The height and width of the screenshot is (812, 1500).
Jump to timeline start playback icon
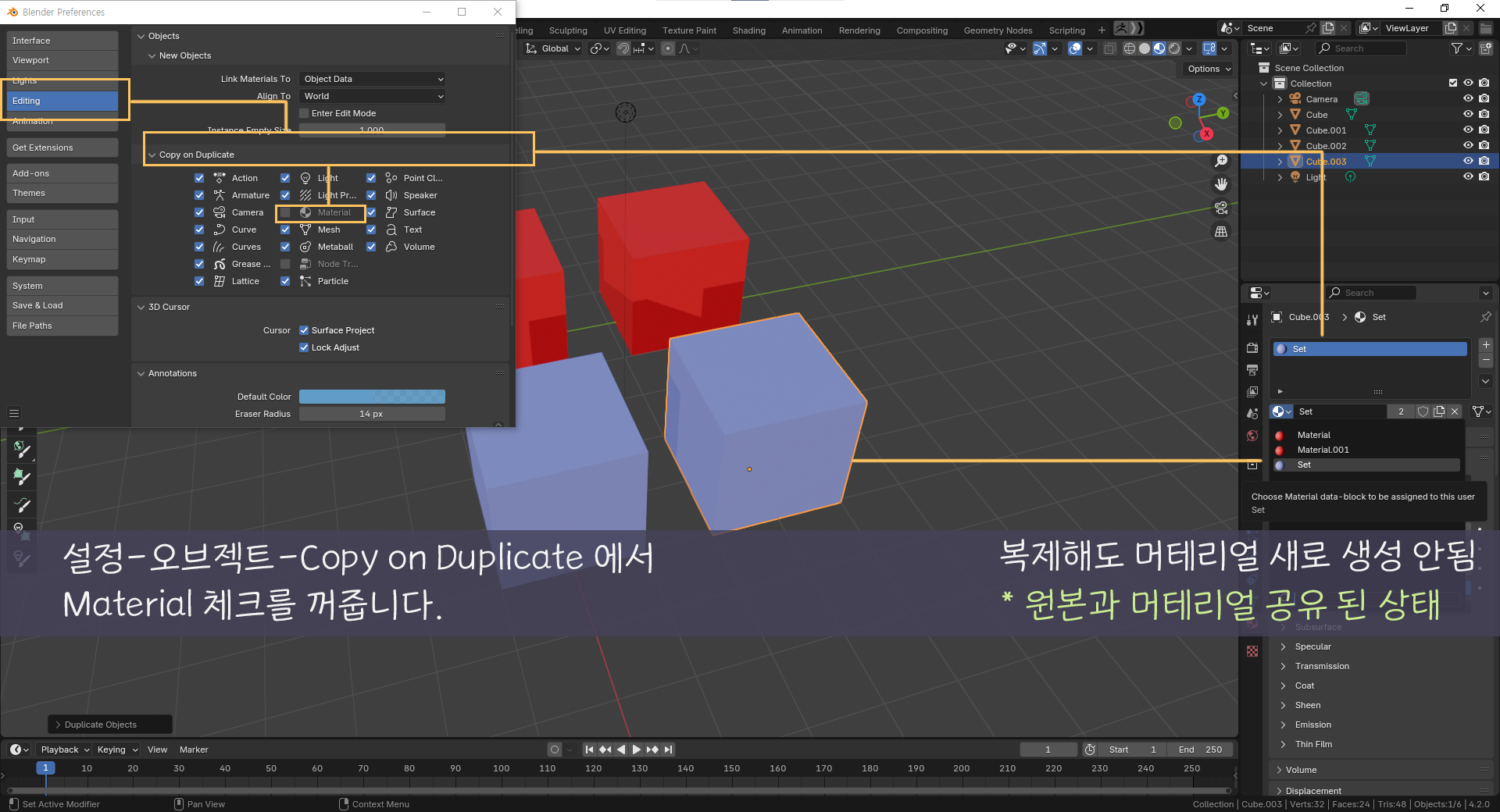coord(590,750)
